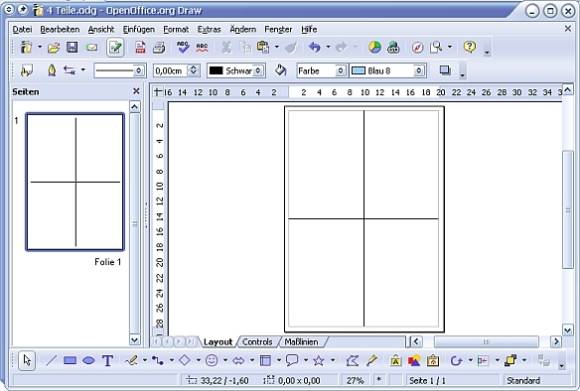Toggle Fontwork Gallery icon

click(395, 360)
